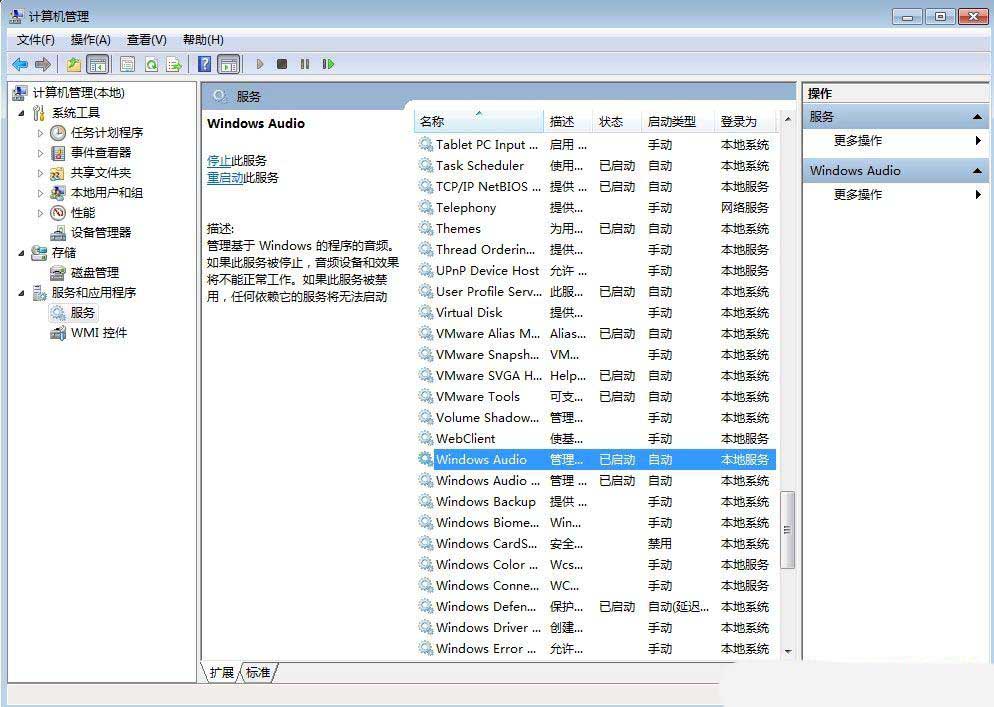The image size is (994, 707).
Task: Click the services list scroll down arrow
Action: [x=788, y=651]
